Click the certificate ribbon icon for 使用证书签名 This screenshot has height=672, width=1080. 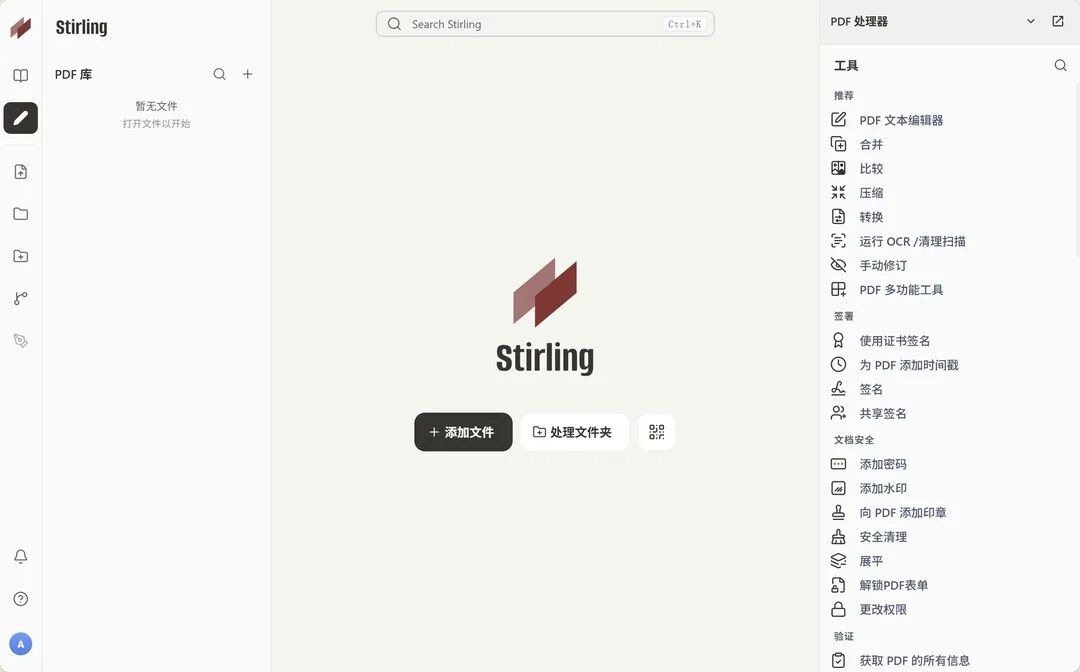click(x=838, y=340)
